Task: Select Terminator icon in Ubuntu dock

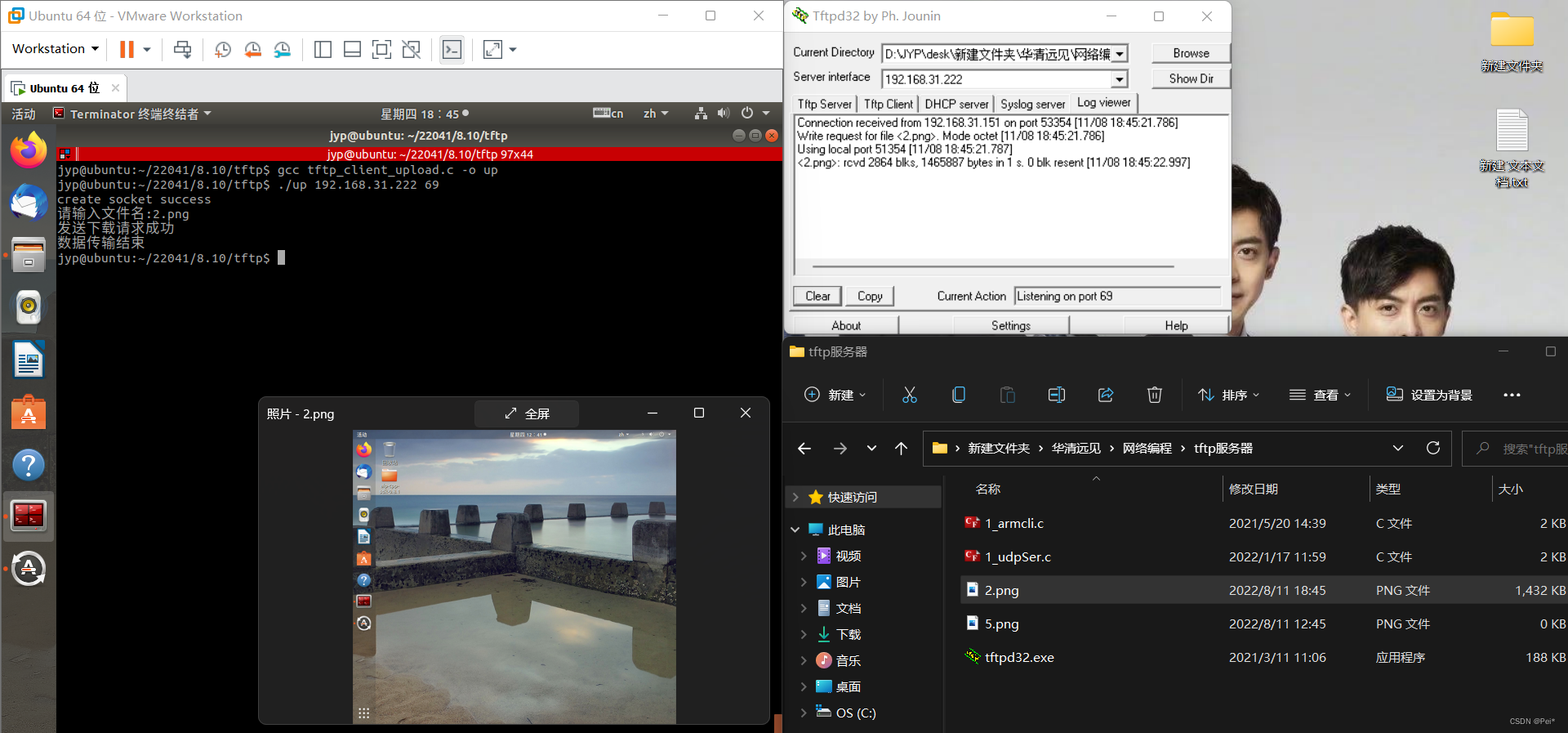Action: click(x=29, y=516)
